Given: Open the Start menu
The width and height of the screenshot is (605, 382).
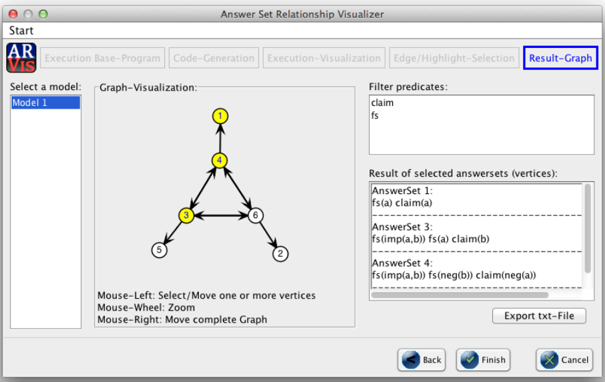Looking at the screenshot, I should [x=21, y=30].
